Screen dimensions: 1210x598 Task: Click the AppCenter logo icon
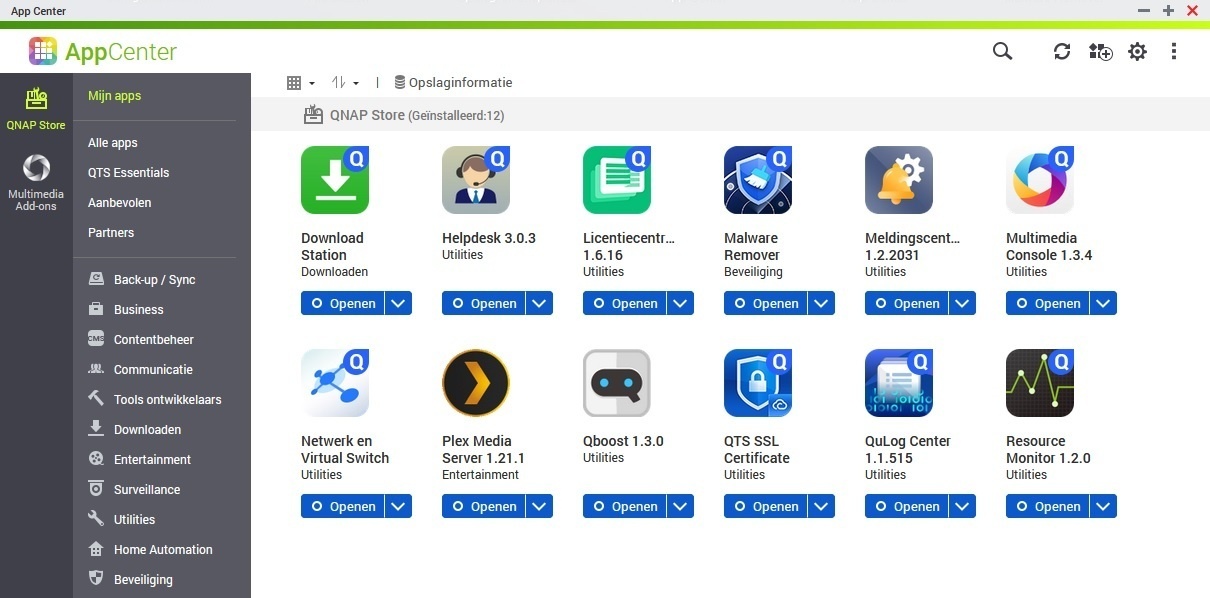tap(43, 51)
